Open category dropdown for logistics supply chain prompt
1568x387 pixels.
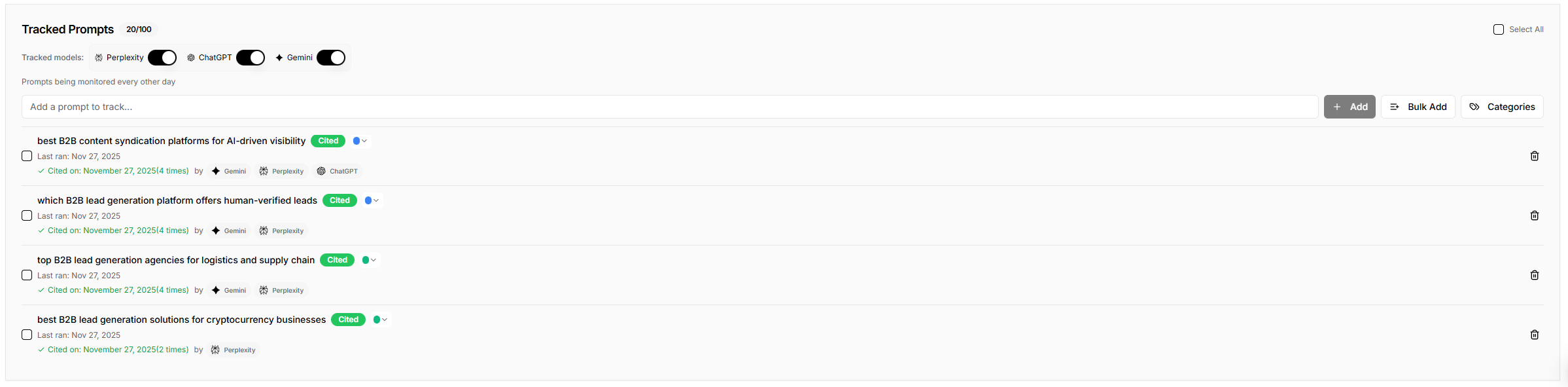[x=374, y=260]
